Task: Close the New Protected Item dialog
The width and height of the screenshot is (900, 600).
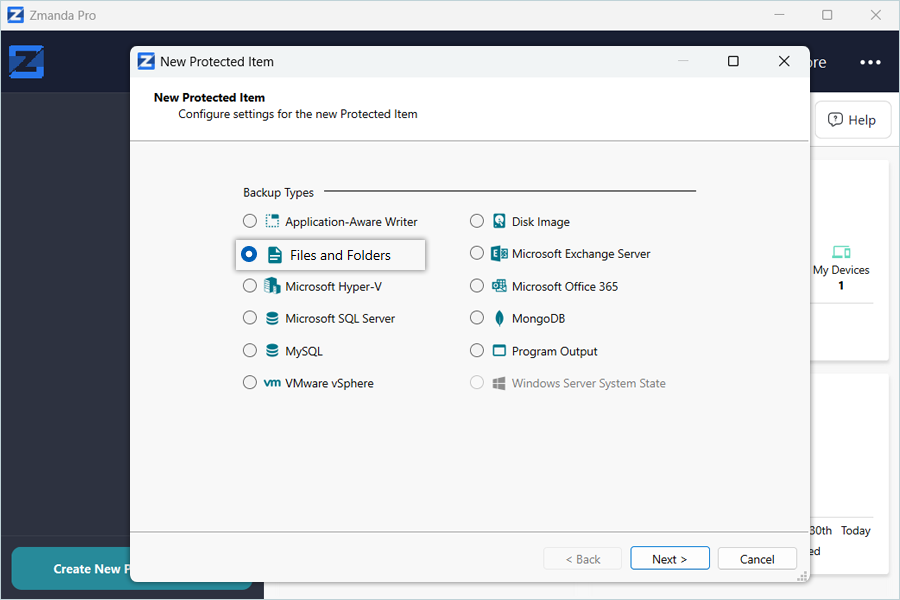Action: [784, 61]
